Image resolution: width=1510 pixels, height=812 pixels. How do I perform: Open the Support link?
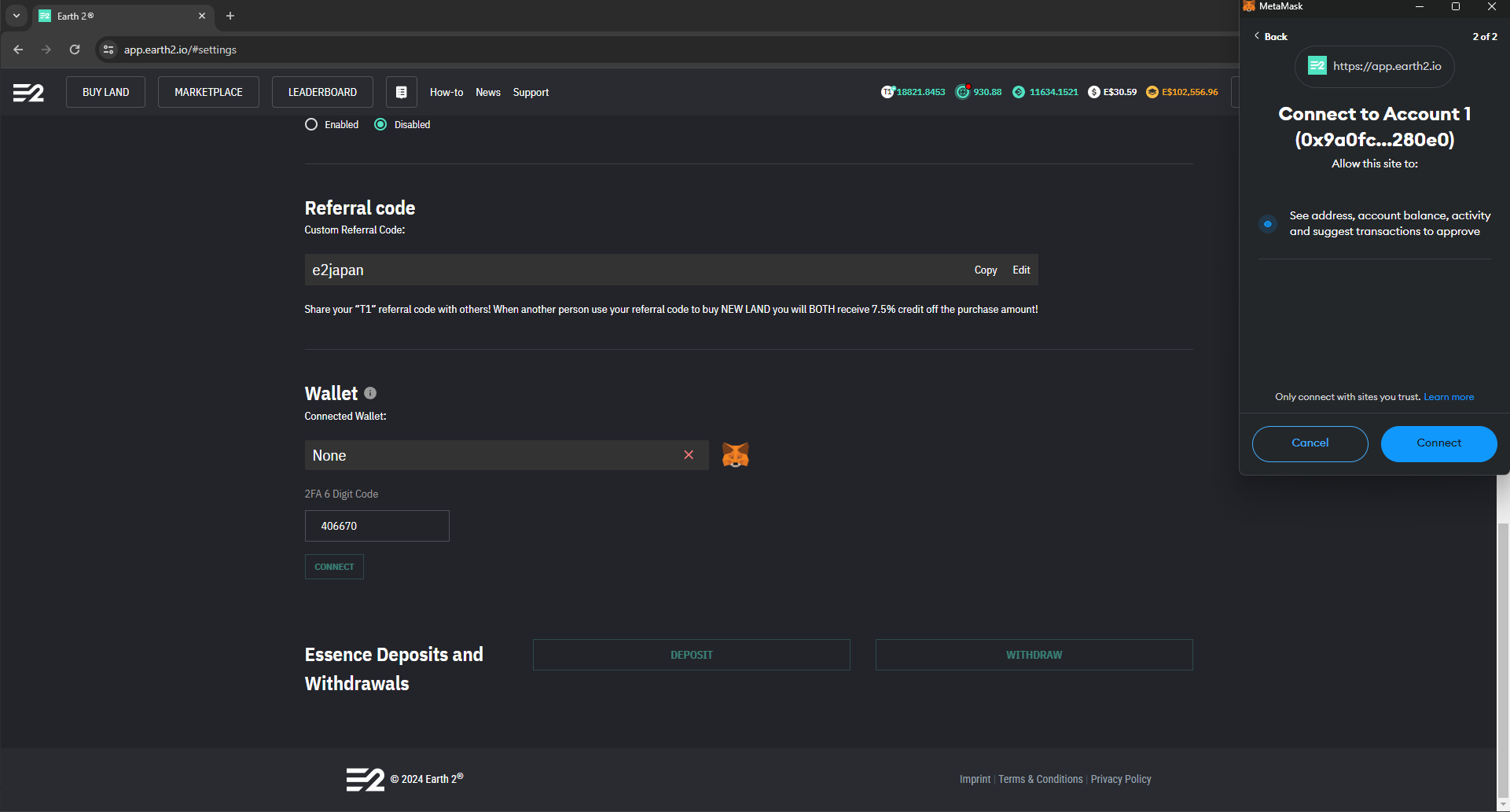531,92
